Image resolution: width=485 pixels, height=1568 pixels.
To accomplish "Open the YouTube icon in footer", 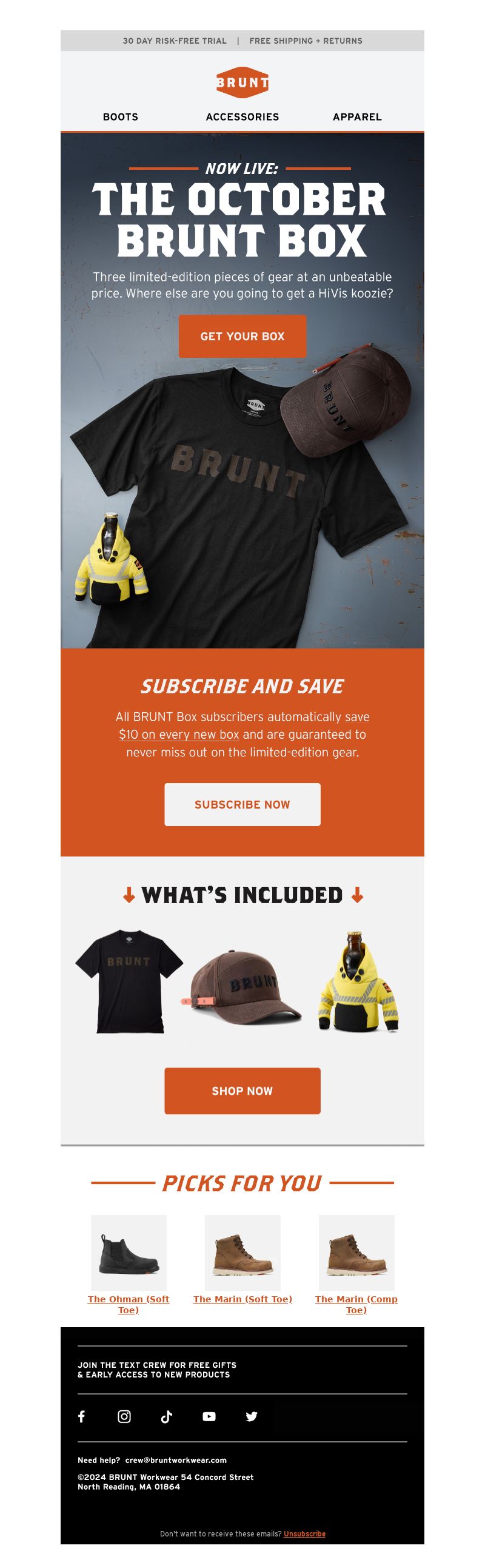I will 209,1416.
